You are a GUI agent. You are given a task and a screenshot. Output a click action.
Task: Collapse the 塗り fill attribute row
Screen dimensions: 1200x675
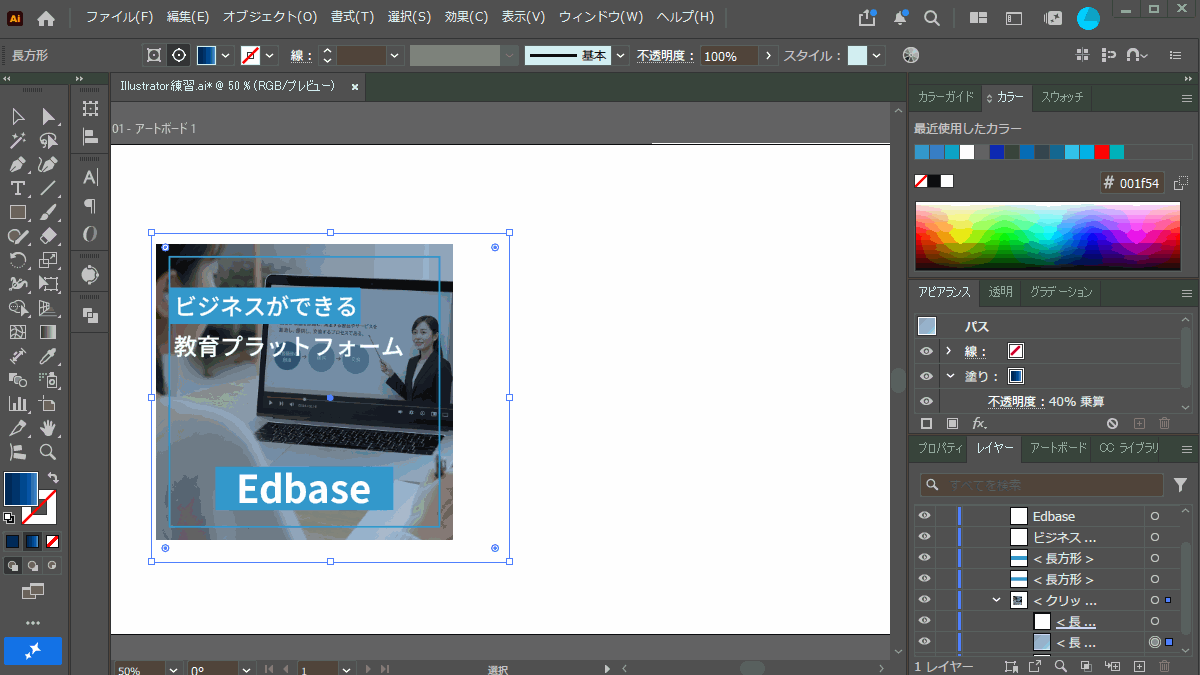point(950,376)
